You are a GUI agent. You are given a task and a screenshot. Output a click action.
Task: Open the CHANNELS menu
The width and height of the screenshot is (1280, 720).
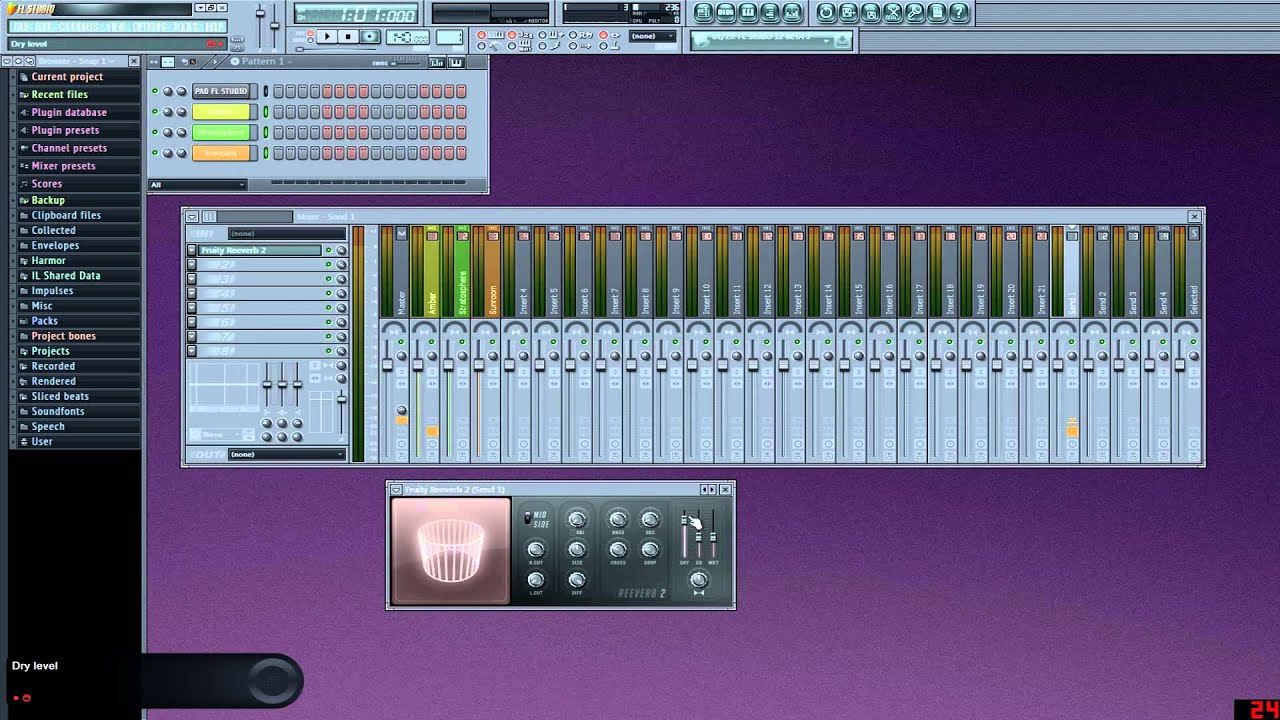80,27
